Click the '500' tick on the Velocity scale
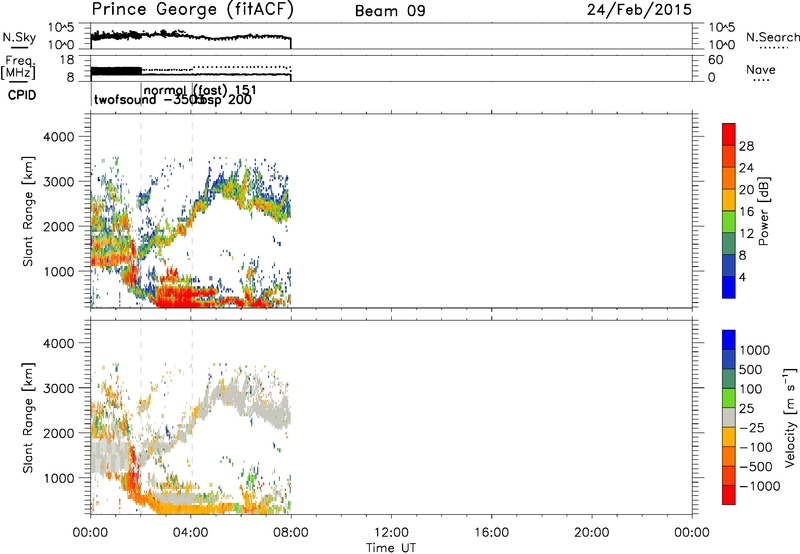The image size is (800, 554). point(753,370)
